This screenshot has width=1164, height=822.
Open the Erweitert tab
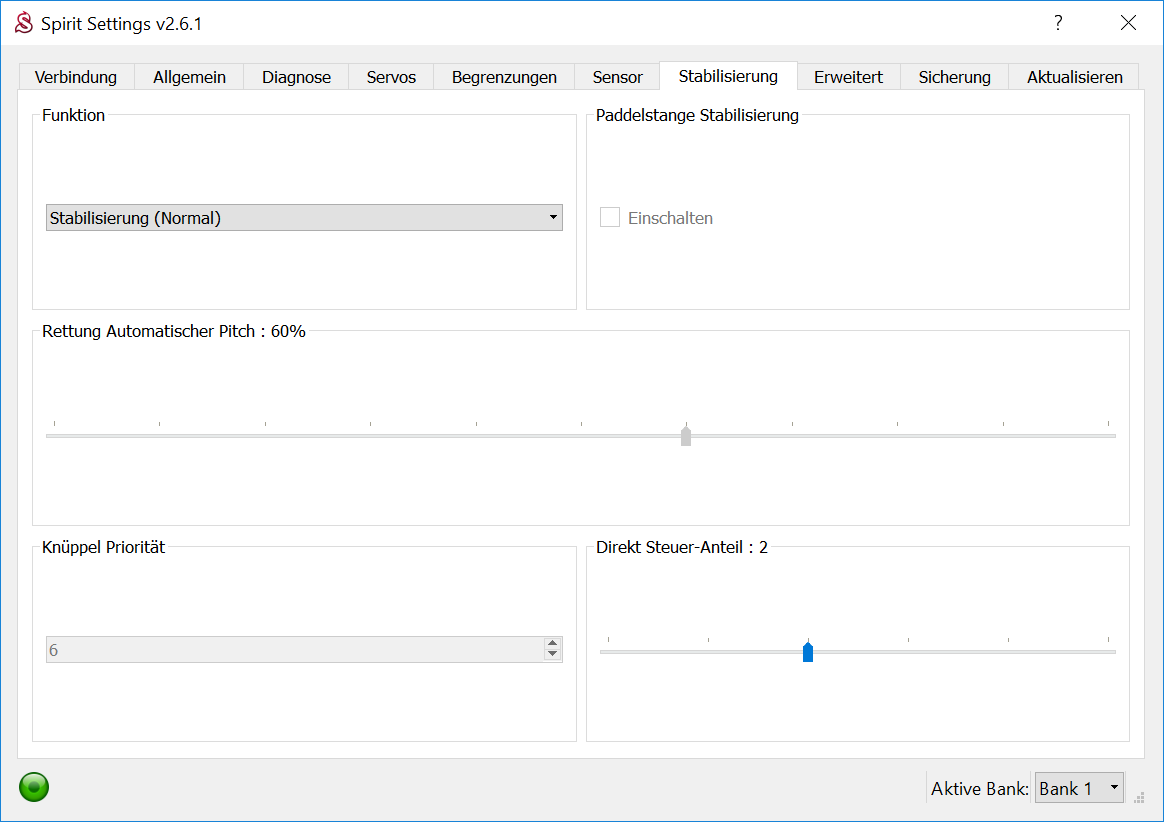tap(848, 77)
